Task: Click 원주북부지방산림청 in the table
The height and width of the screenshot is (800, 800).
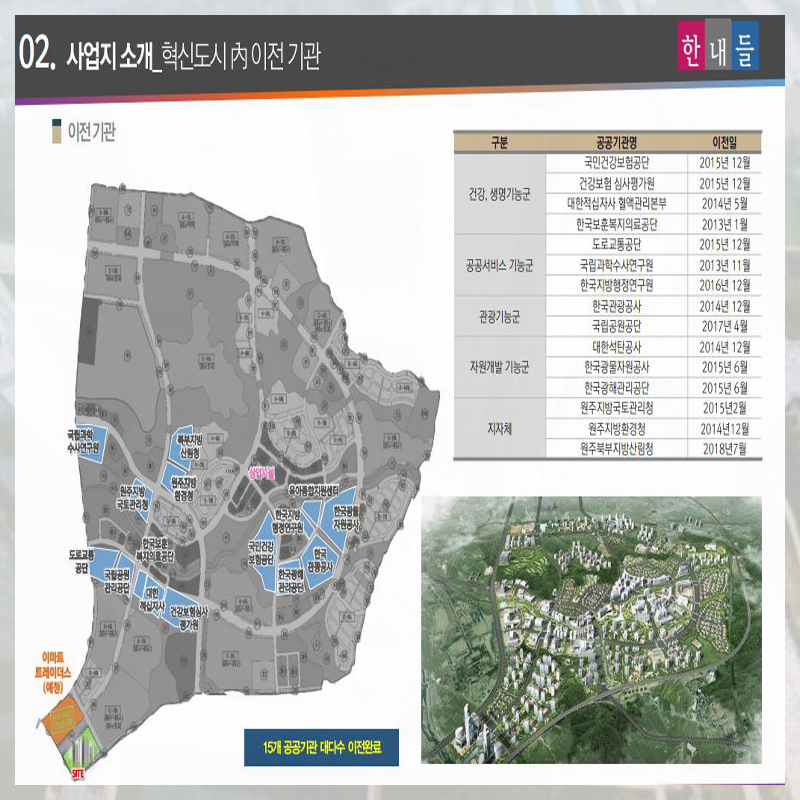Action: tap(616, 449)
